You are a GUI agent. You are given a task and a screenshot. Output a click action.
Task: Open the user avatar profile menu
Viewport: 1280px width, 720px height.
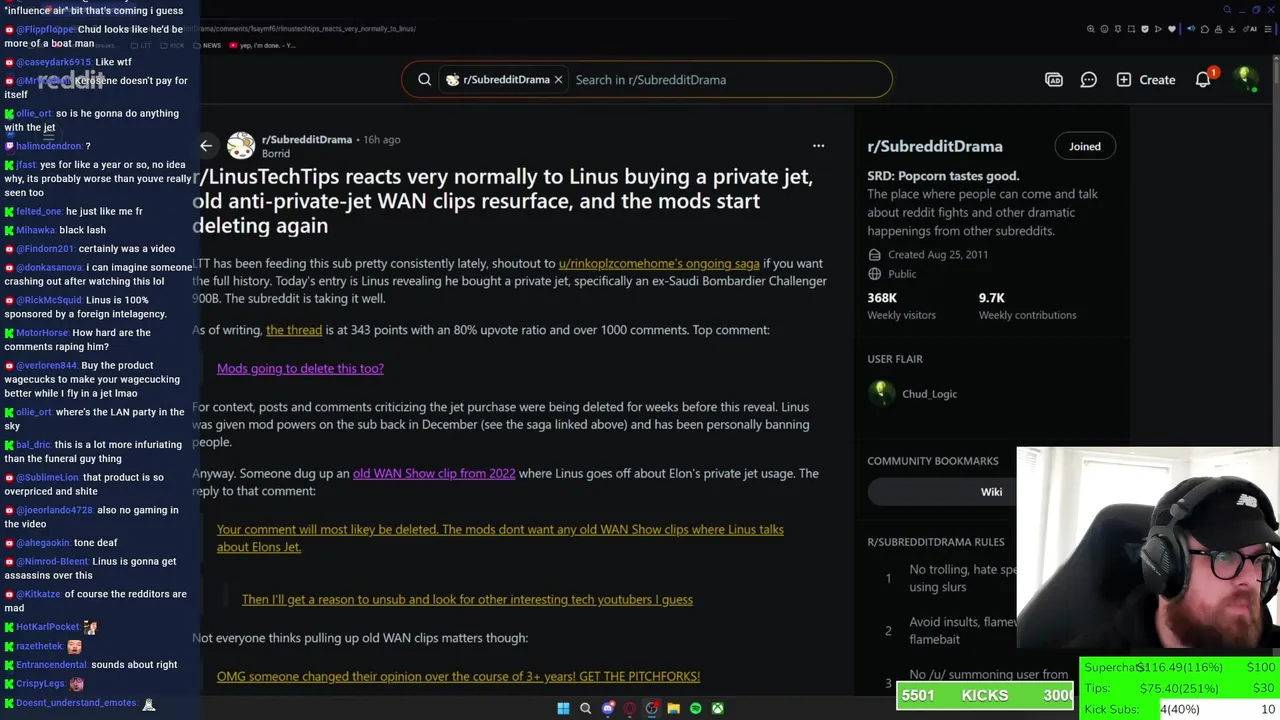[x=1245, y=79]
